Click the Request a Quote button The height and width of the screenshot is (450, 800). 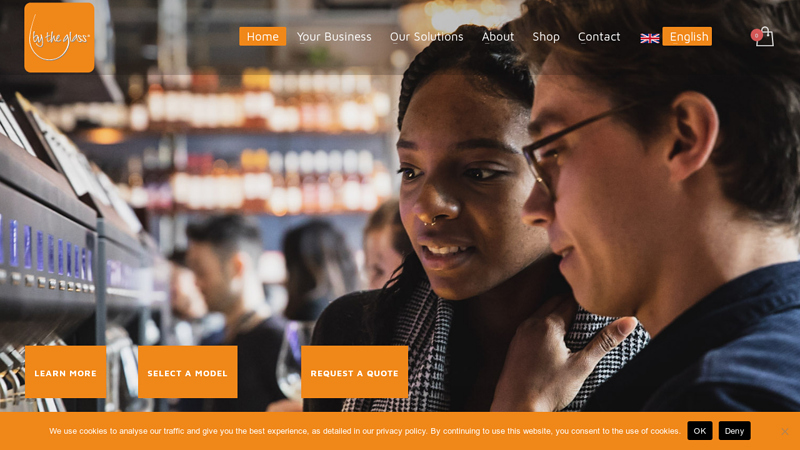click(355, 372)
